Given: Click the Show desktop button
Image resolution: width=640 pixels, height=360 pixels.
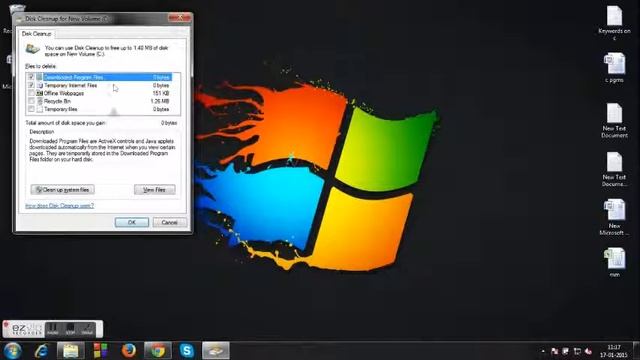Looking at the screenshot, I should click(636, 351).
